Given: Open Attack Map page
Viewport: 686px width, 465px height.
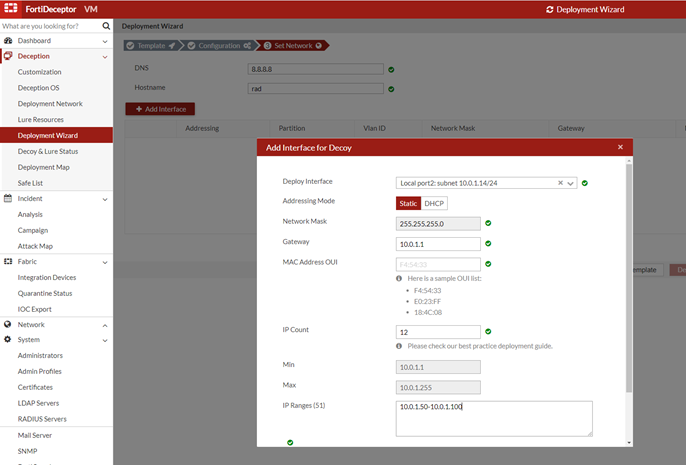Looking at the screenshot, I should [x=35, y=246].
